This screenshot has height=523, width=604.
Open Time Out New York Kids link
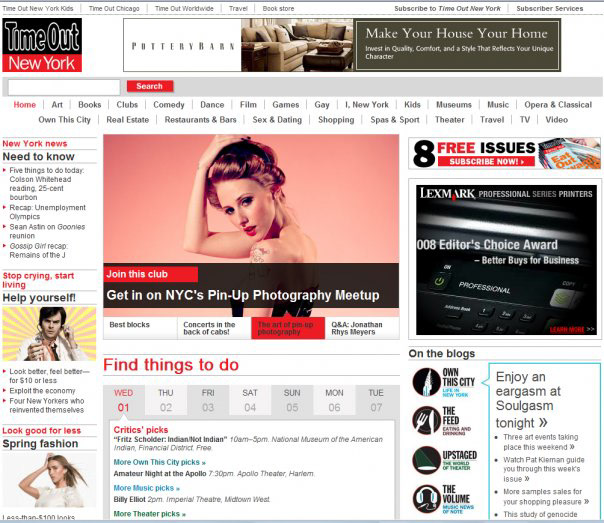(x=38, y=8)
